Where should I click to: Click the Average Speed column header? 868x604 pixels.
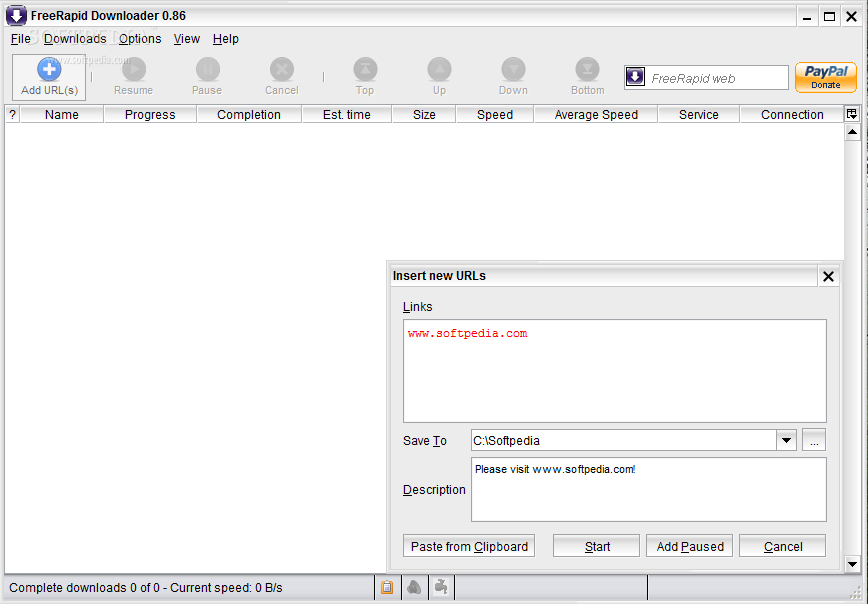point(596,115)
